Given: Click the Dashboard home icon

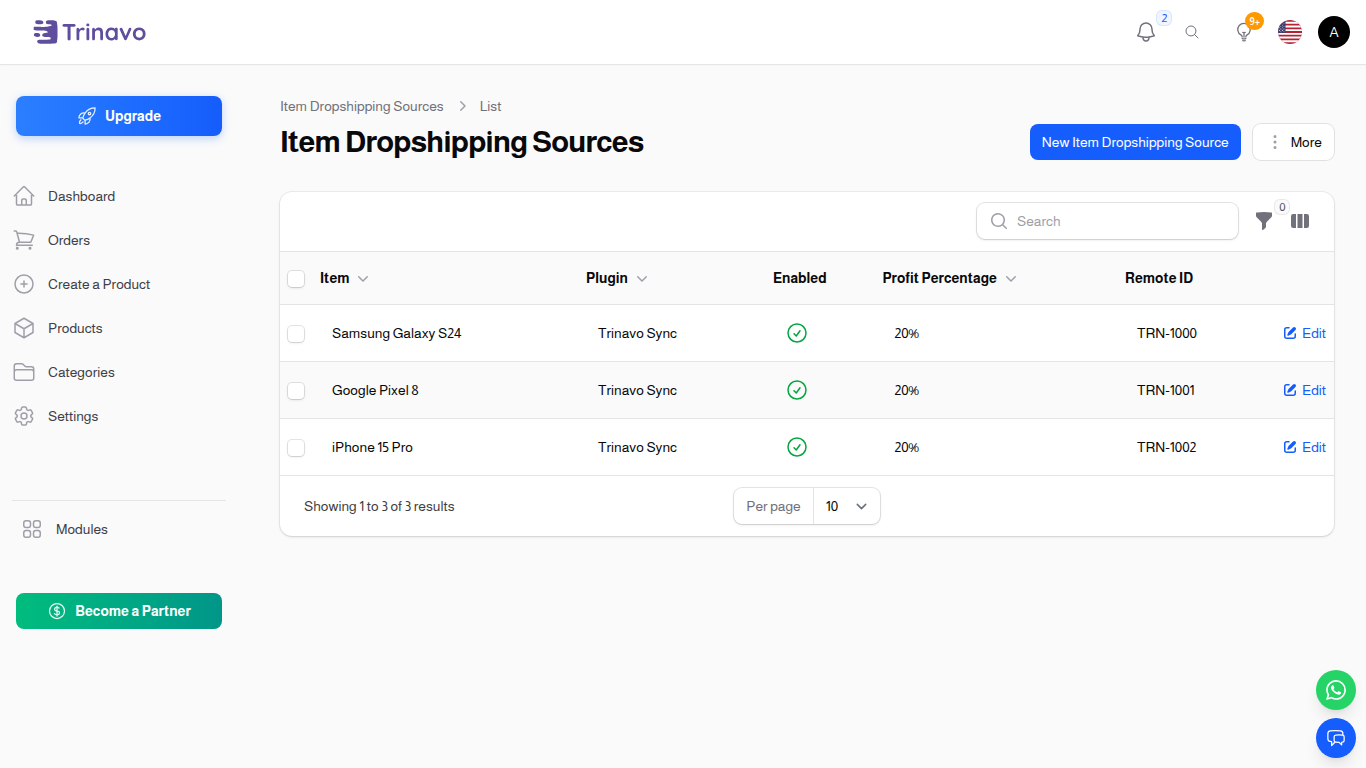Looking at the screenshot, I should click(x=24, y=196).
